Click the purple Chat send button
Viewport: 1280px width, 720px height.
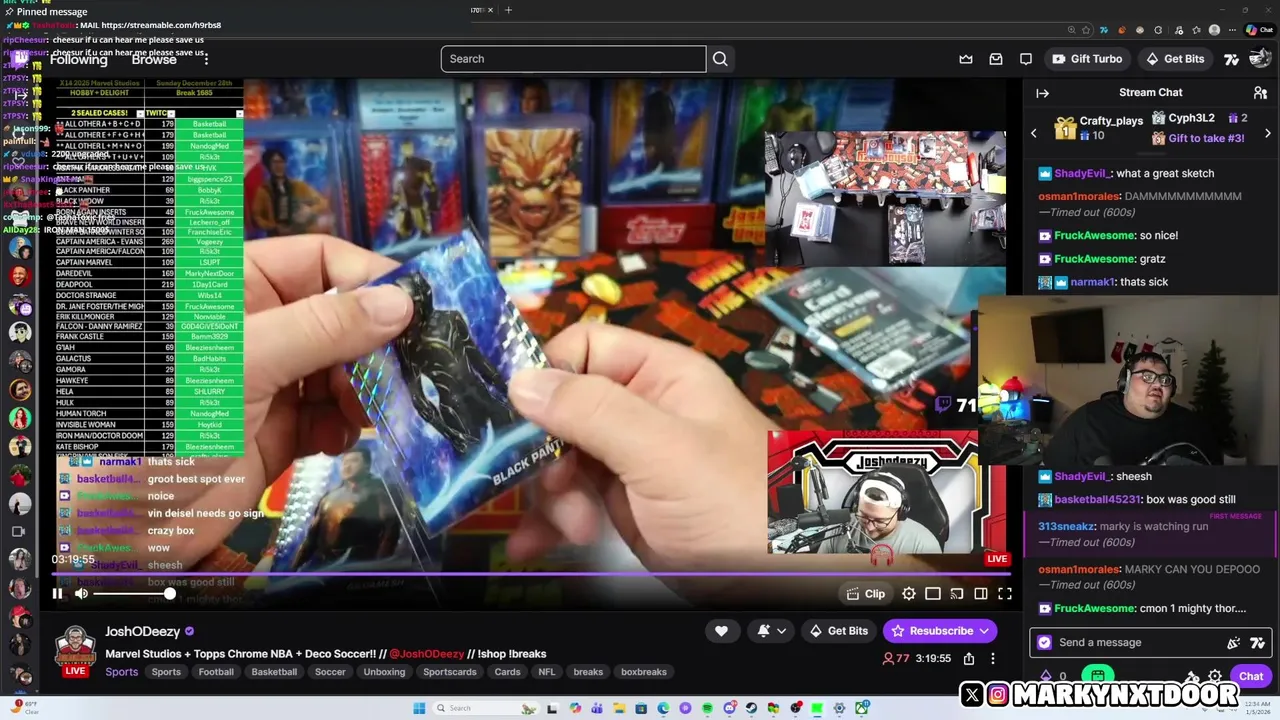coord(1251,677)
